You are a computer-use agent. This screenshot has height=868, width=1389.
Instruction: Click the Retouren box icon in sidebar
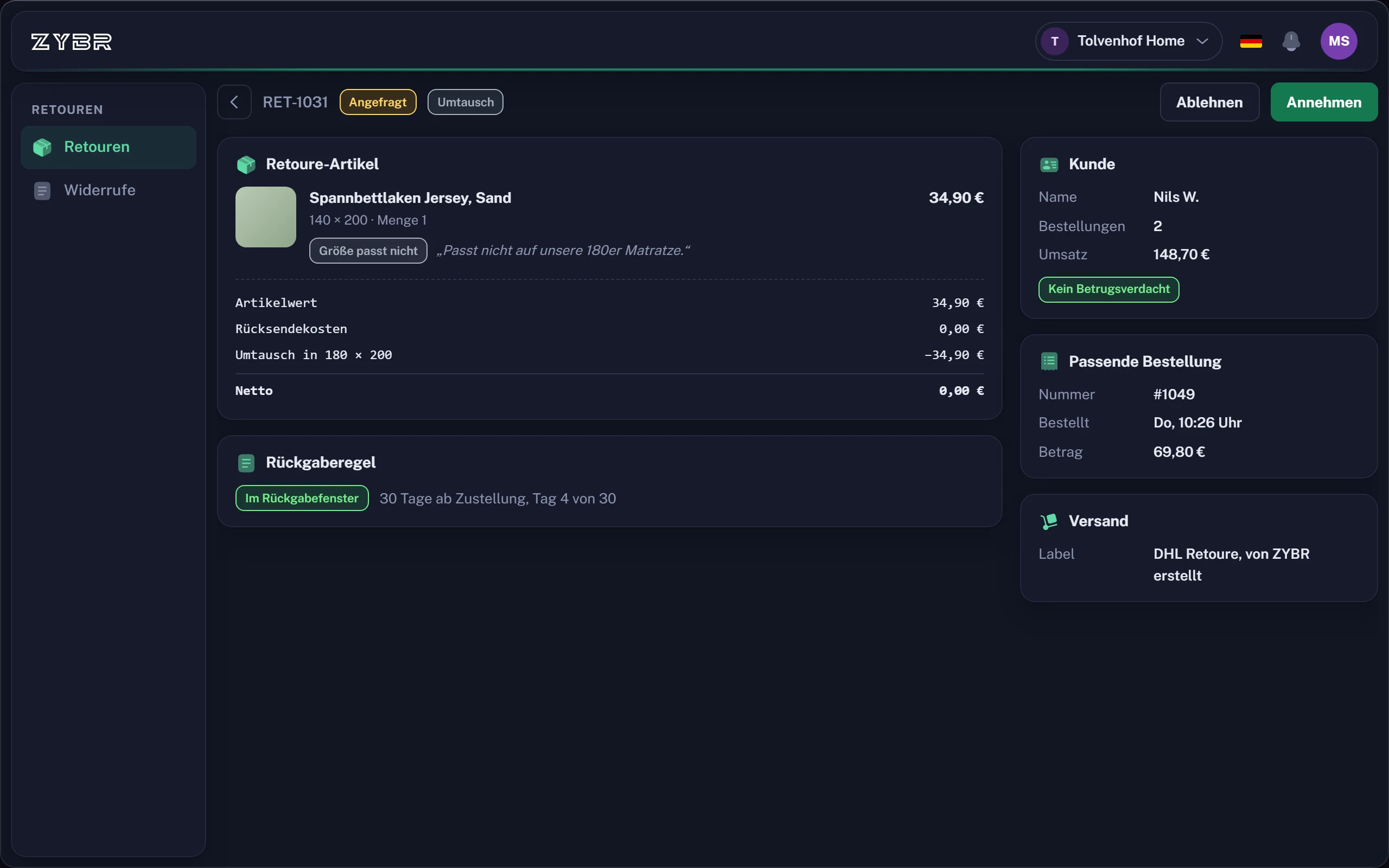[x=42, y=147]
